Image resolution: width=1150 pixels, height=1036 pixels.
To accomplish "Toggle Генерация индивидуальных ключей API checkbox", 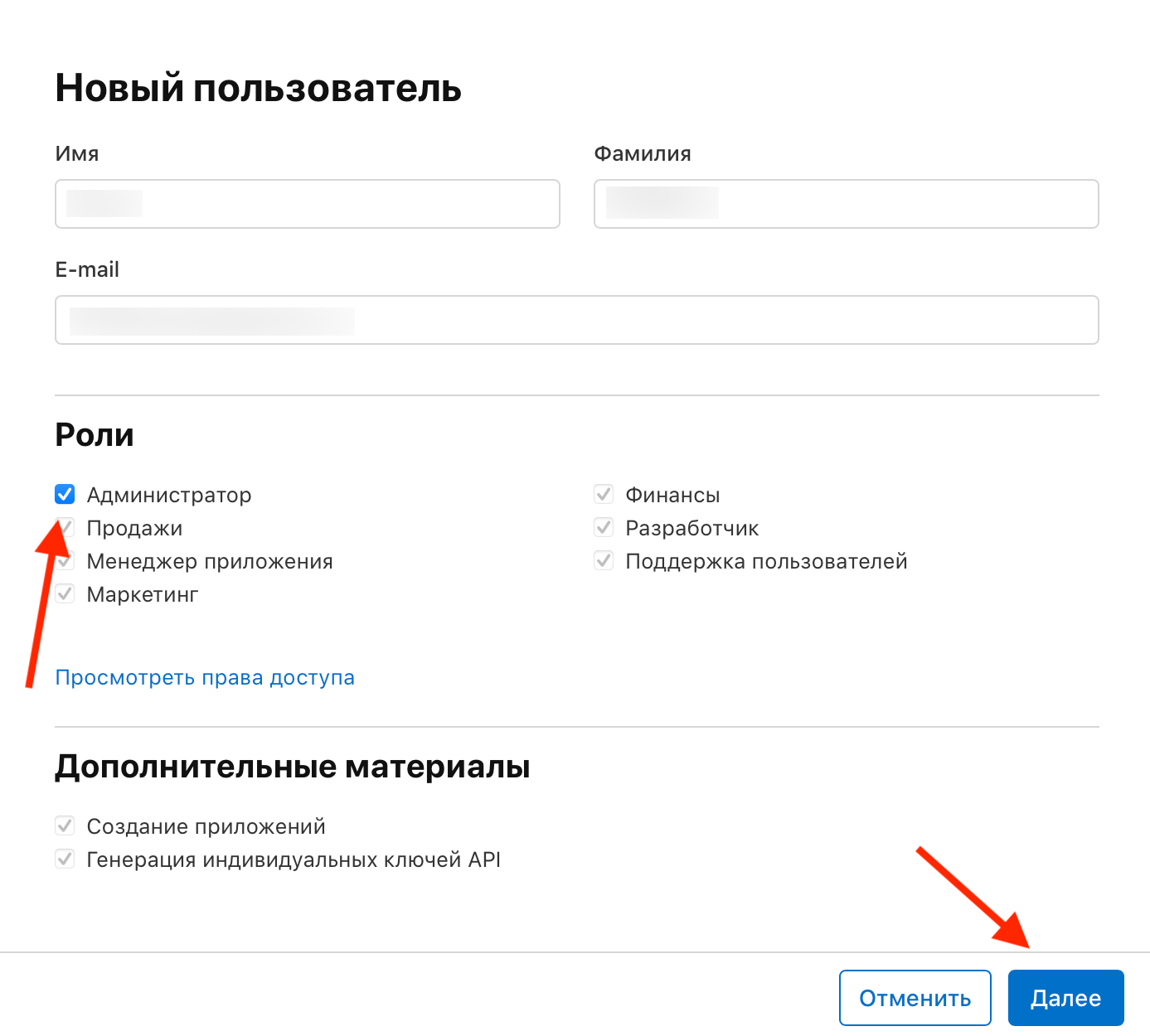I will coord(65,859).
